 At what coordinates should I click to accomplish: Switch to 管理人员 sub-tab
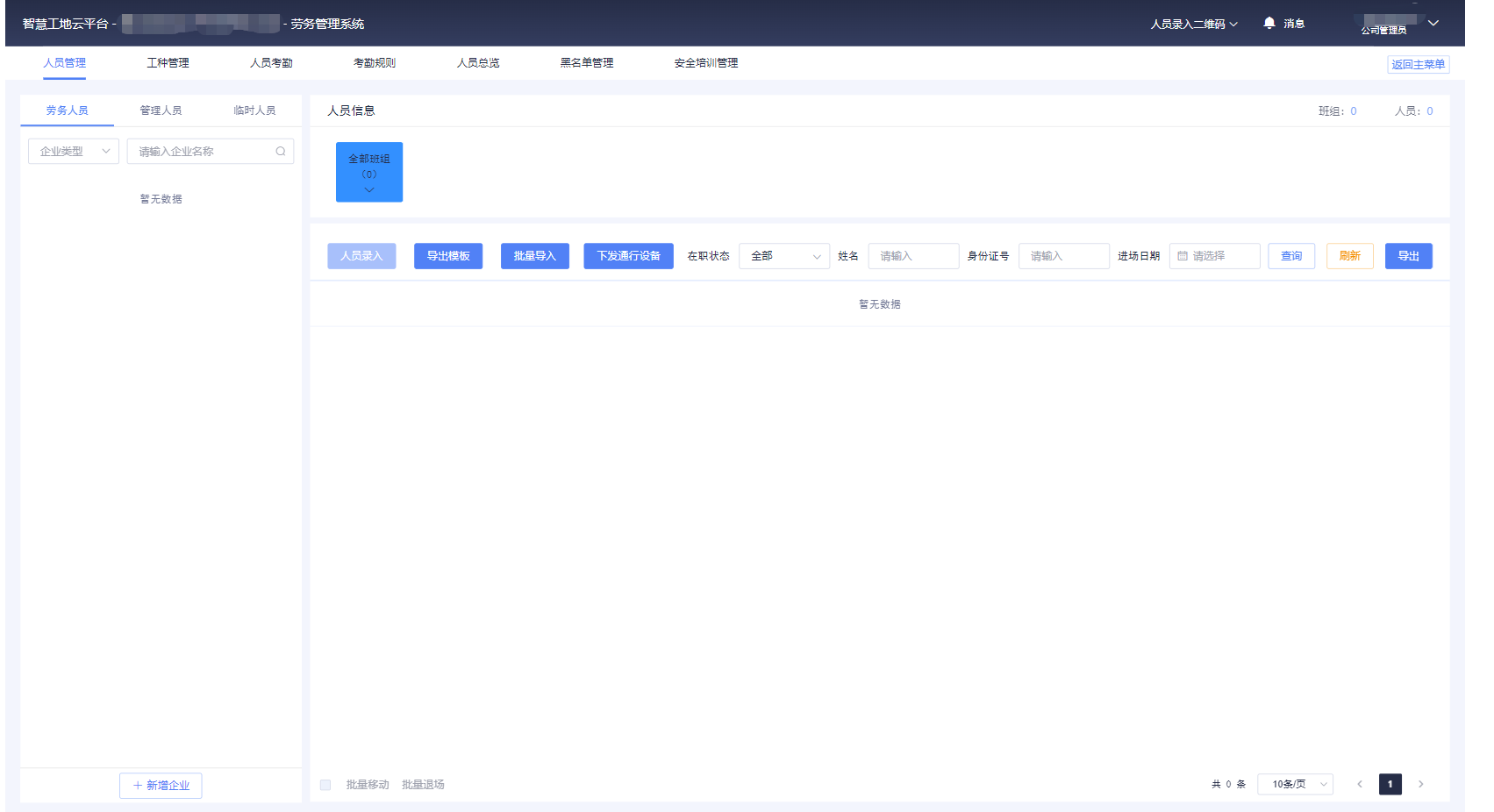coord(161,110)
